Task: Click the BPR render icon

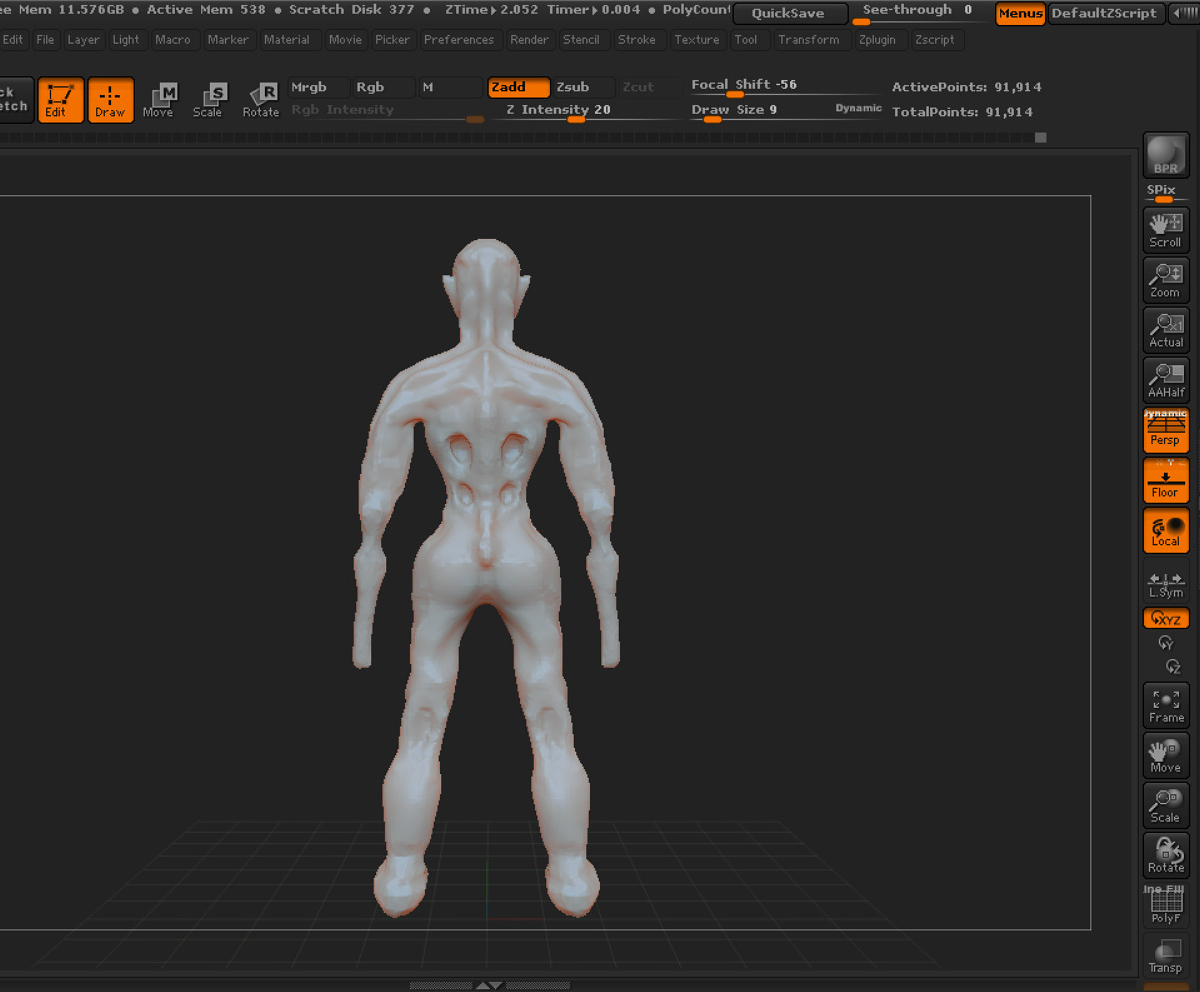Action: [x=1166, y=155]
